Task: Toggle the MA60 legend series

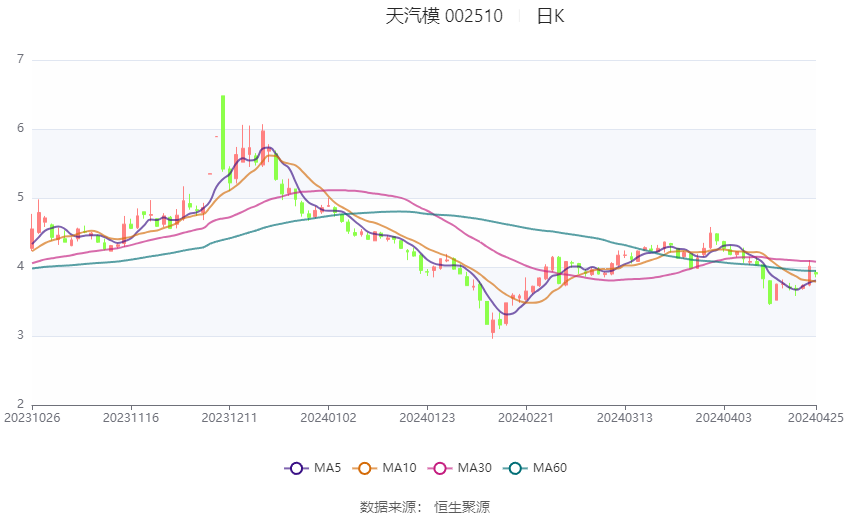Action: [535, 468]
